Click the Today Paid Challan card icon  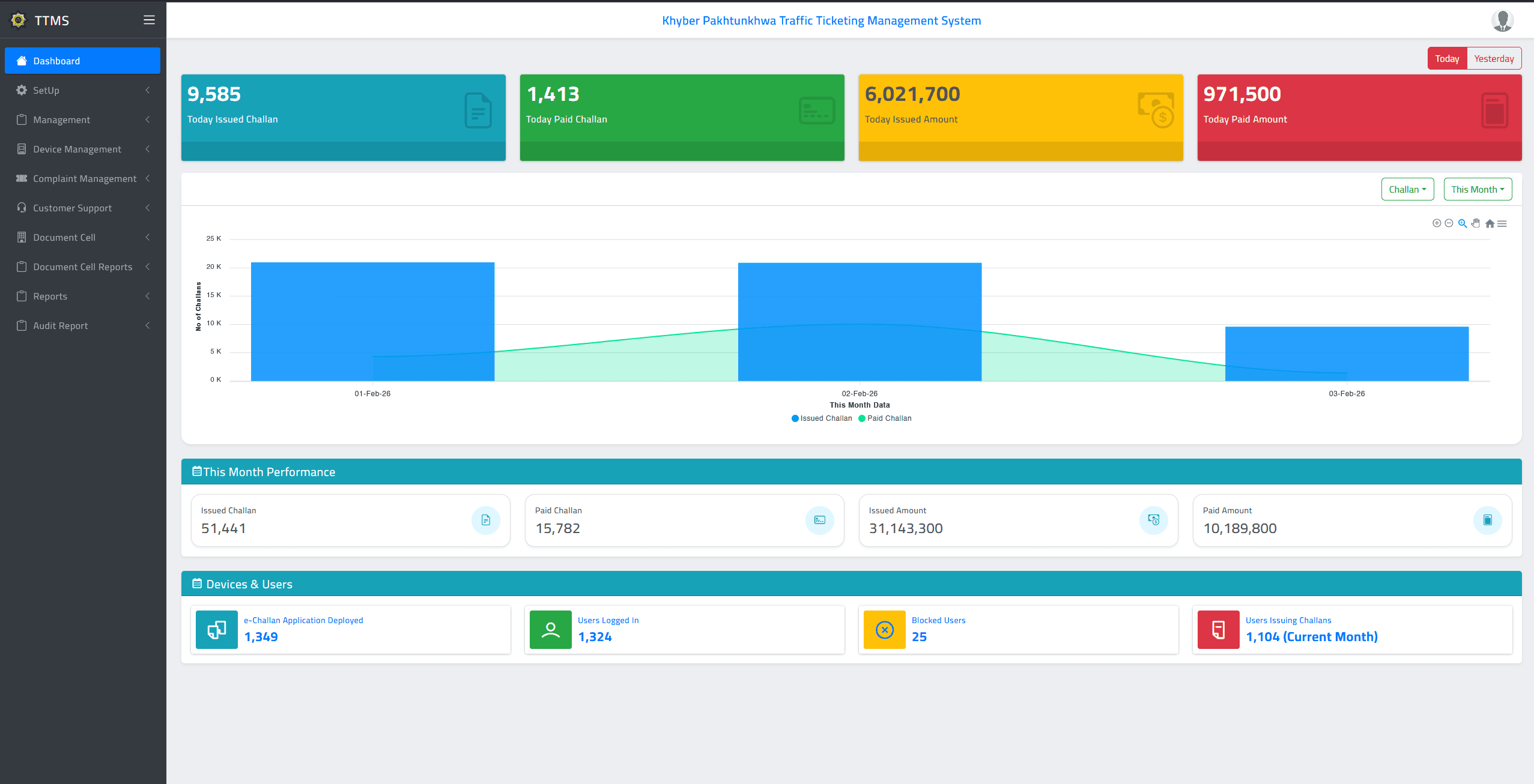pos(817,110)
